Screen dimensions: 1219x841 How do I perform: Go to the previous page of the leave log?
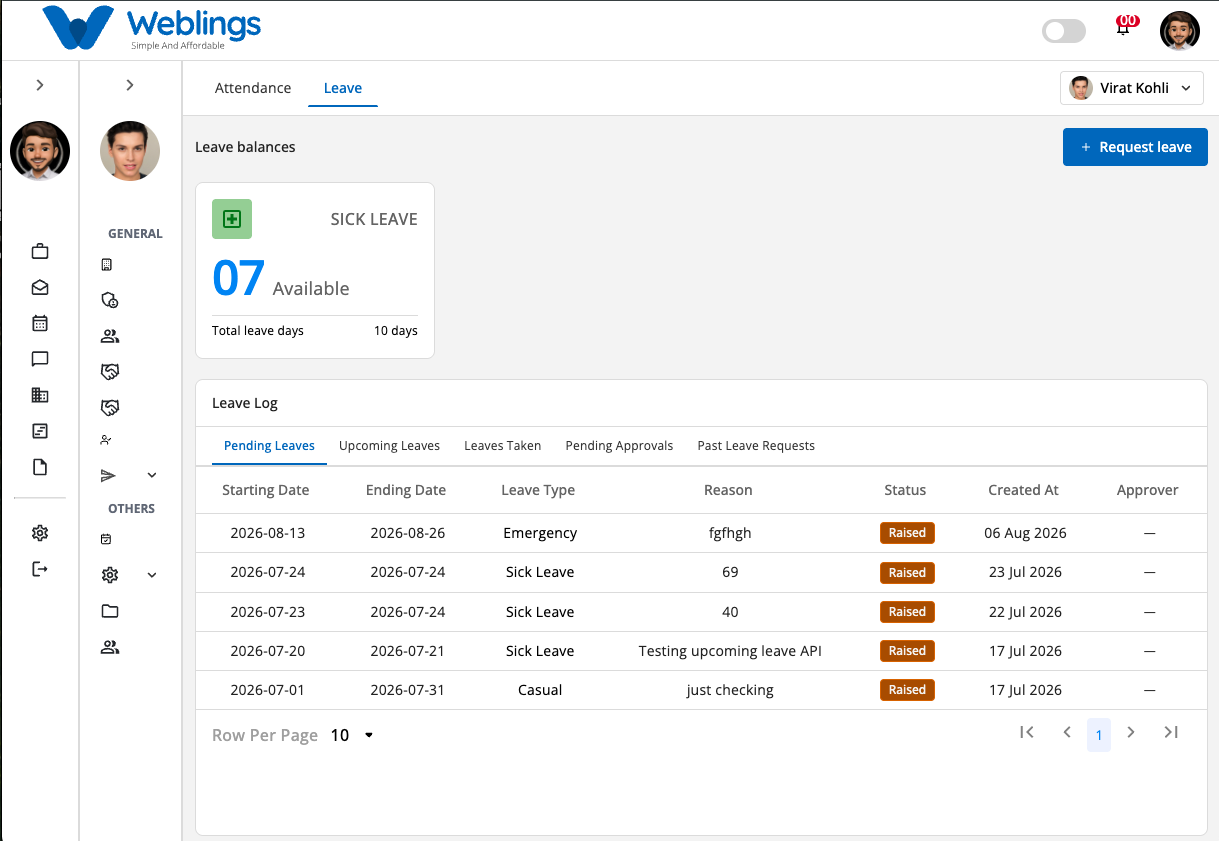(x=1067, y=733)
